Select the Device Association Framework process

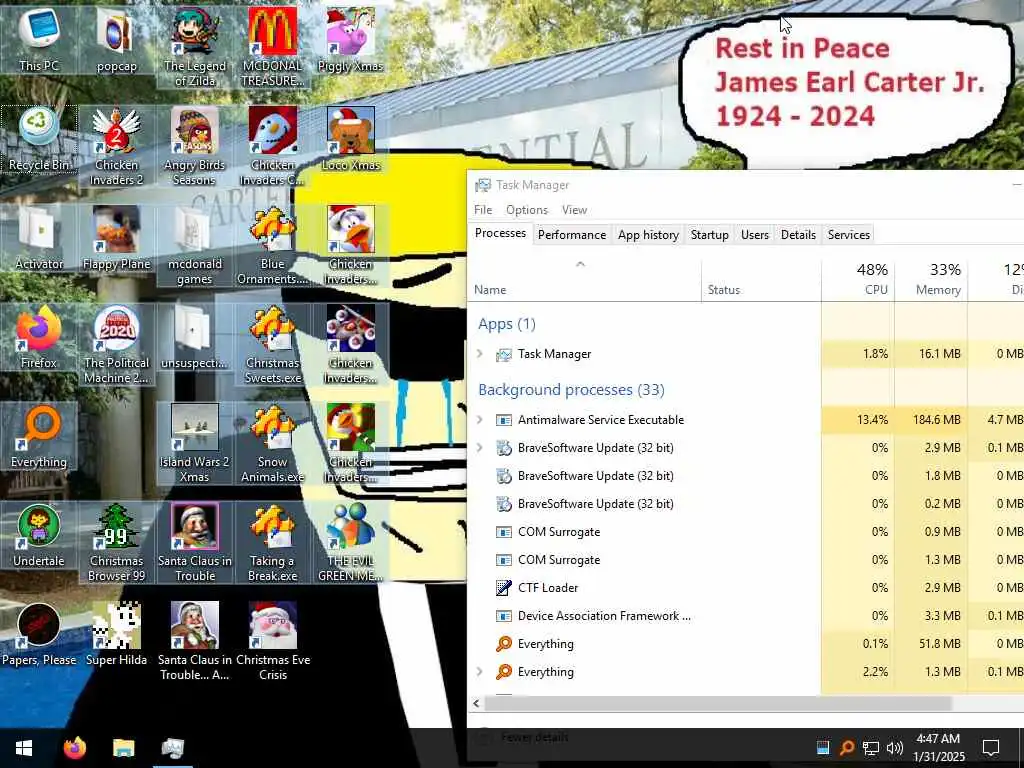pos(745,616)
